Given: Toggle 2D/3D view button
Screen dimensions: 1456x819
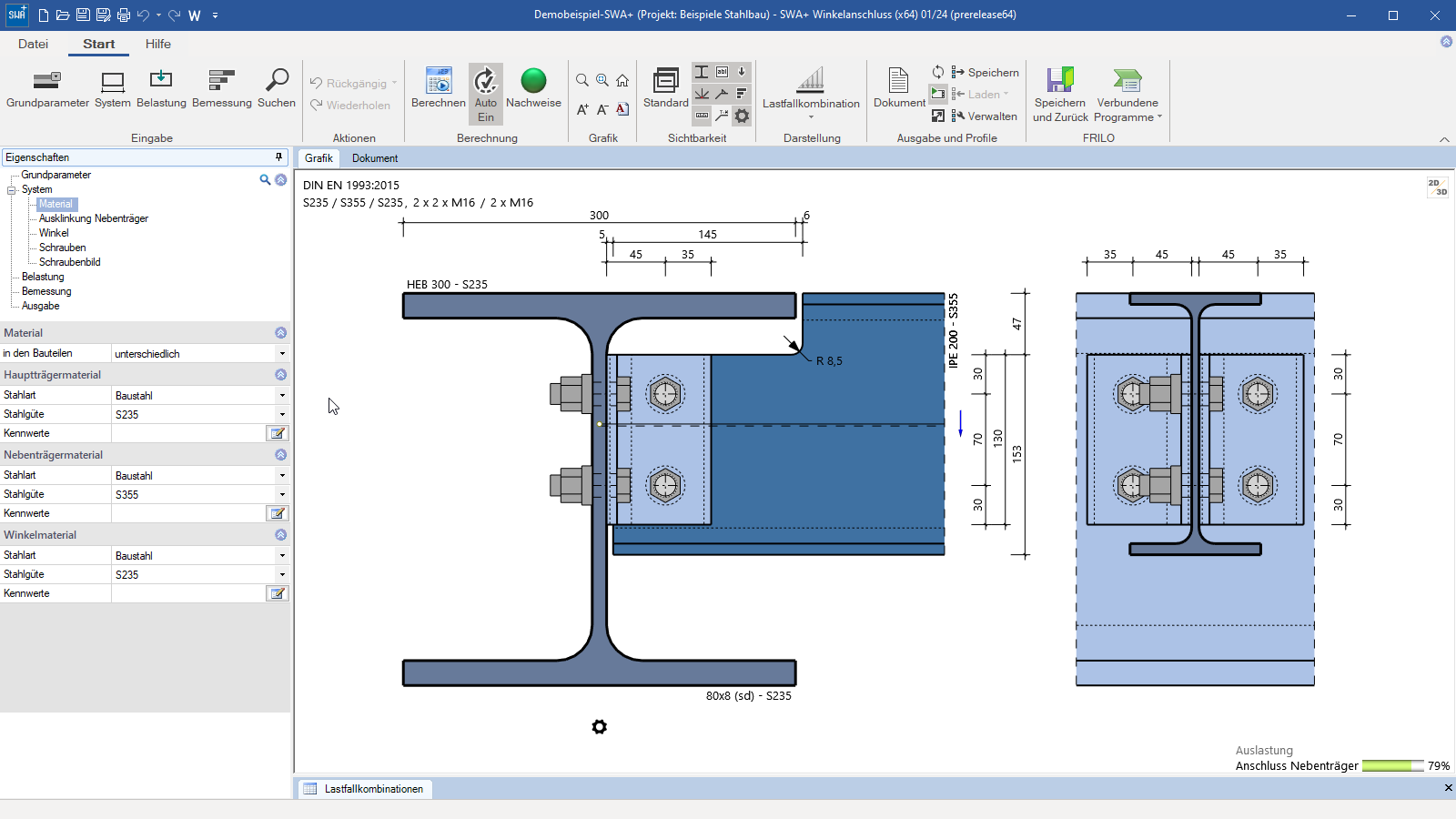Looking at the screenshot, I should (1438, 187).
